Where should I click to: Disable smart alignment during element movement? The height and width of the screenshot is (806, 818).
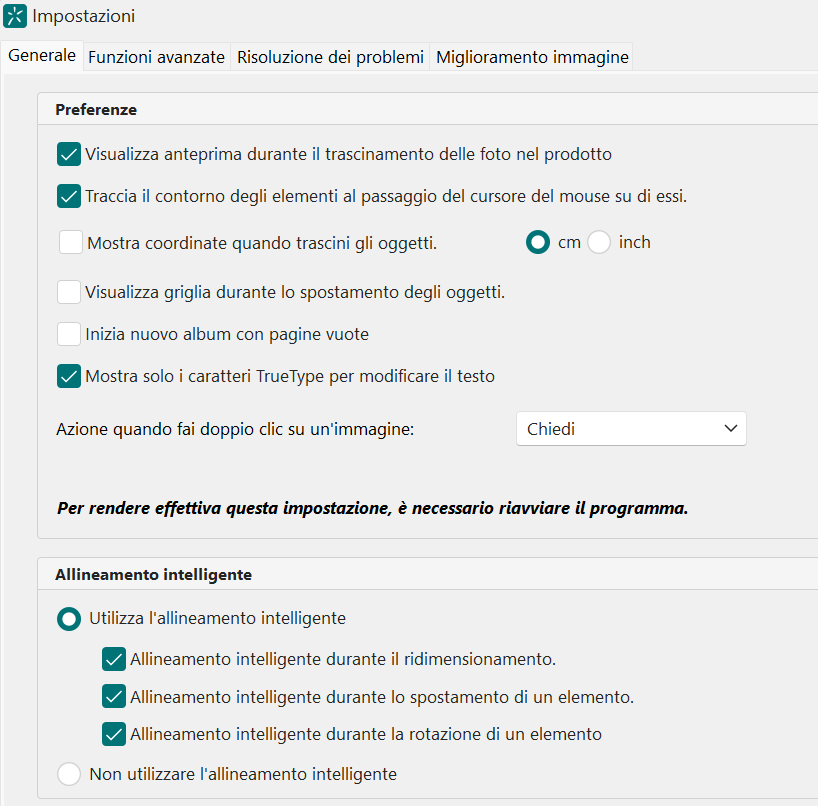coord(113,697)
